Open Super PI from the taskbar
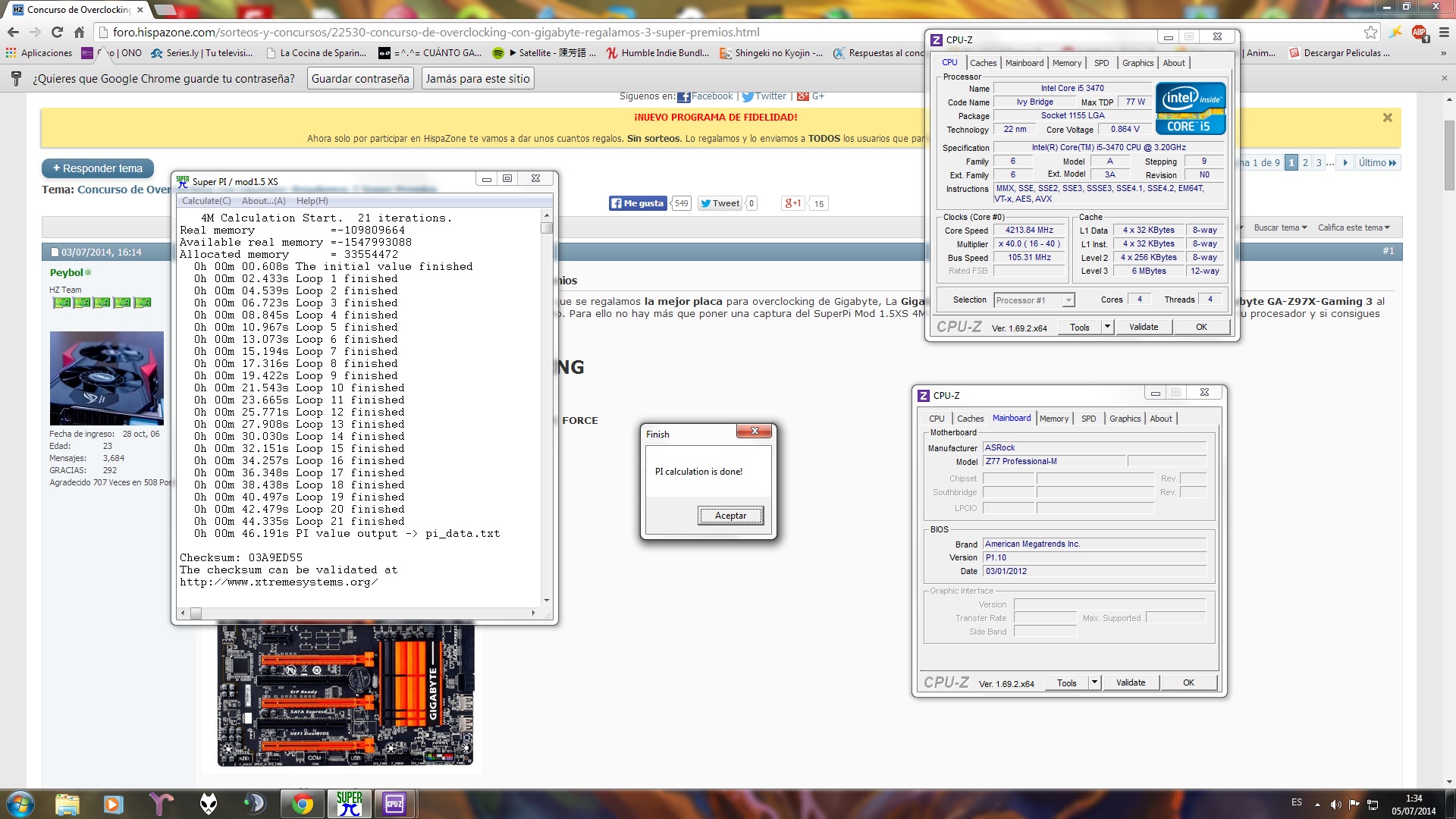 349,803
